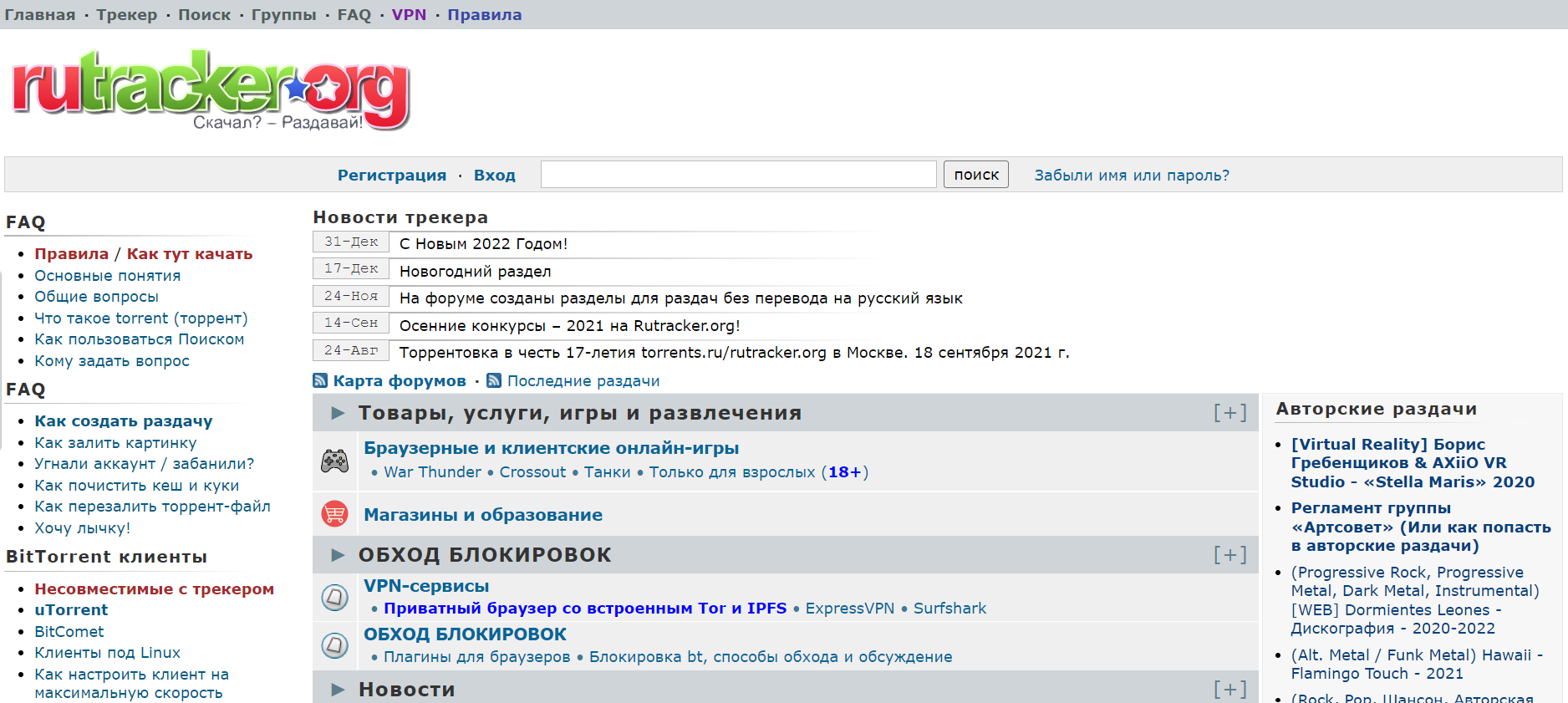Open the VPN-сервисы forum link

coord(426,587)
